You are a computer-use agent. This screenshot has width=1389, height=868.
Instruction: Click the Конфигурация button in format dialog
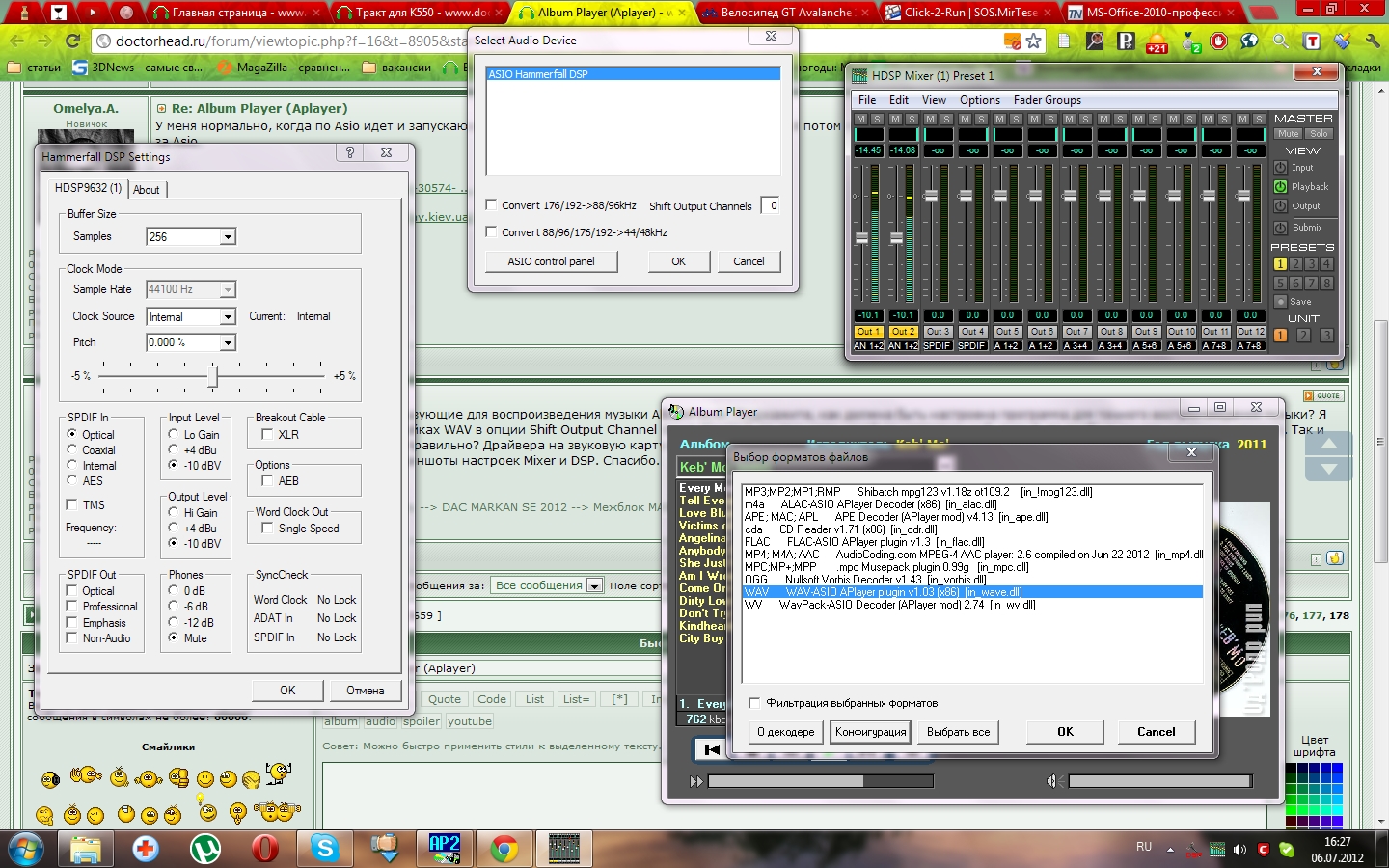870,732
